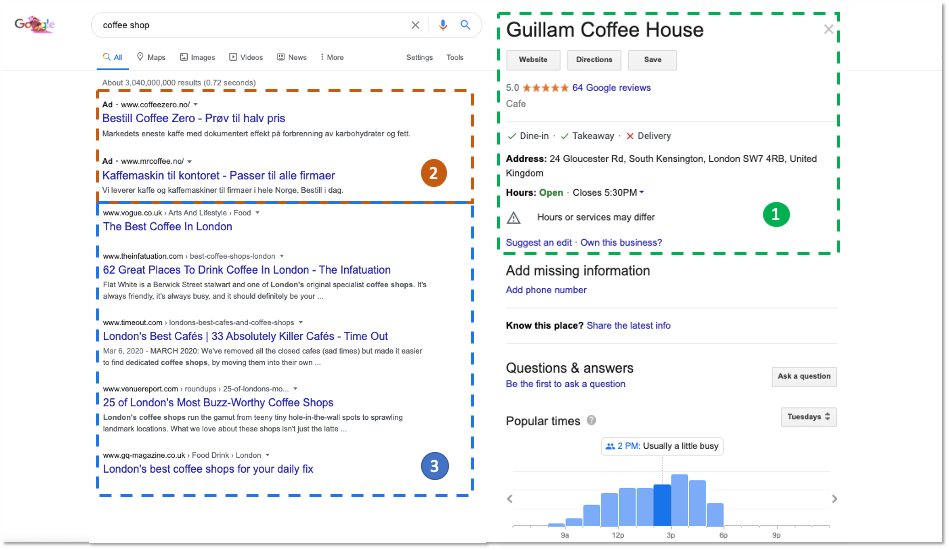Switch to the News tab

pos(292,57)
